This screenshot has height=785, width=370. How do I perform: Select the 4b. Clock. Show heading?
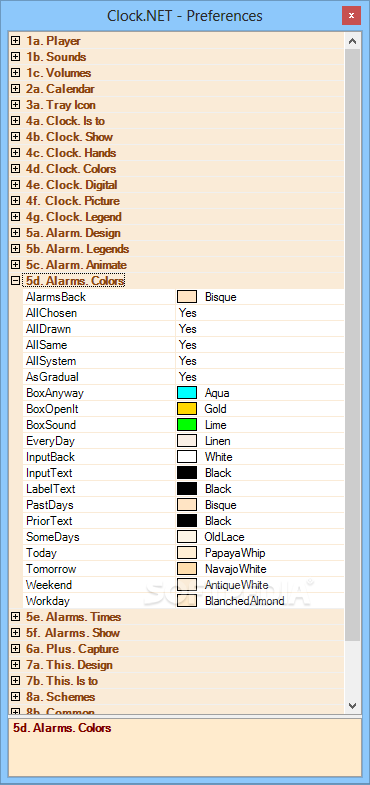69,137
